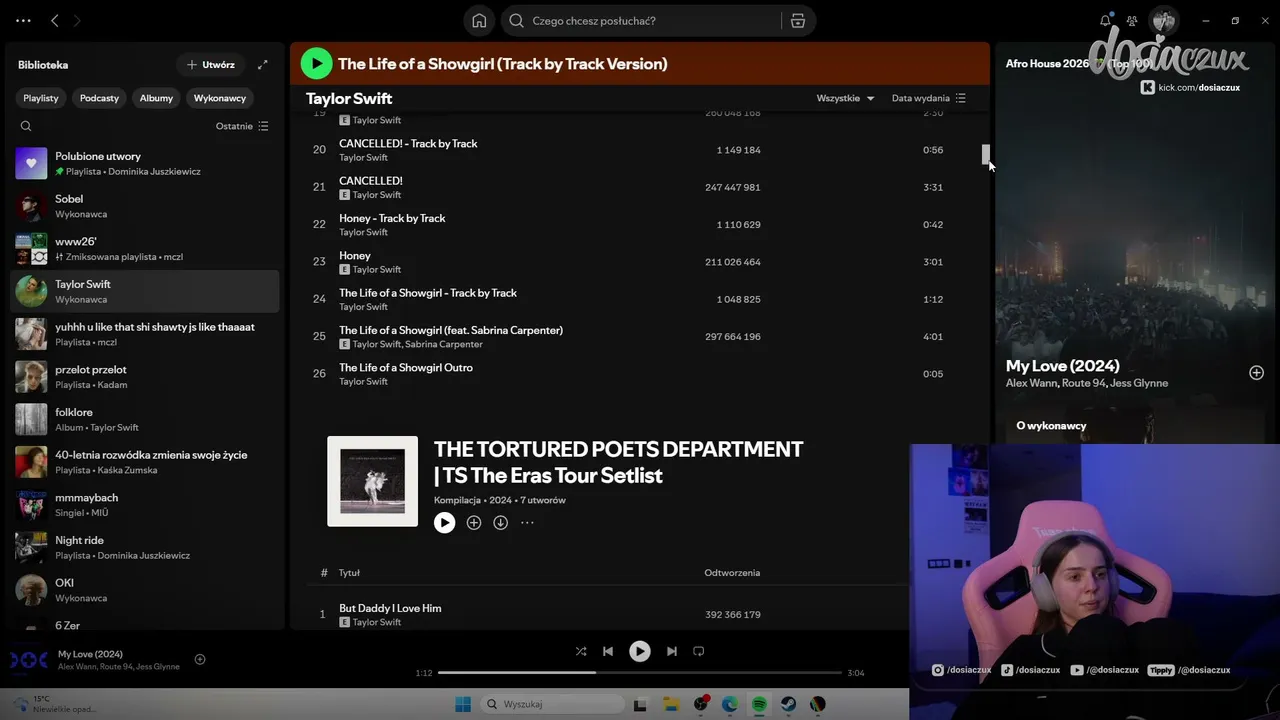The height and width of the screenshot is (720, 1280).
Task: Open now-playing cover art in player bar
Action: point(28,660)
